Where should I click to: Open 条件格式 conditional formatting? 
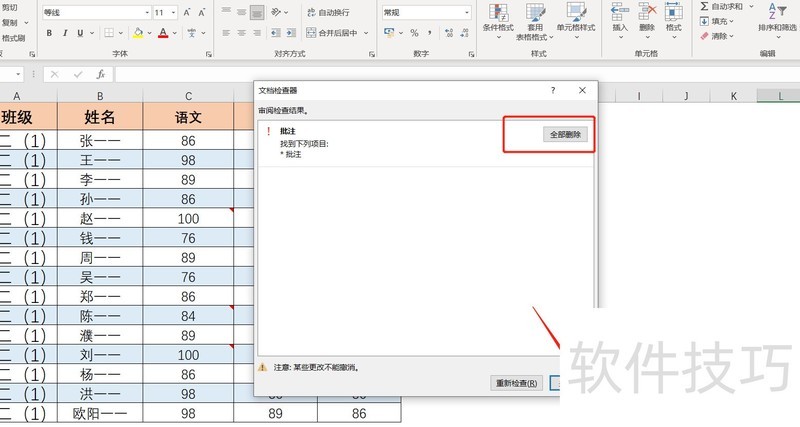pos(498,21)
